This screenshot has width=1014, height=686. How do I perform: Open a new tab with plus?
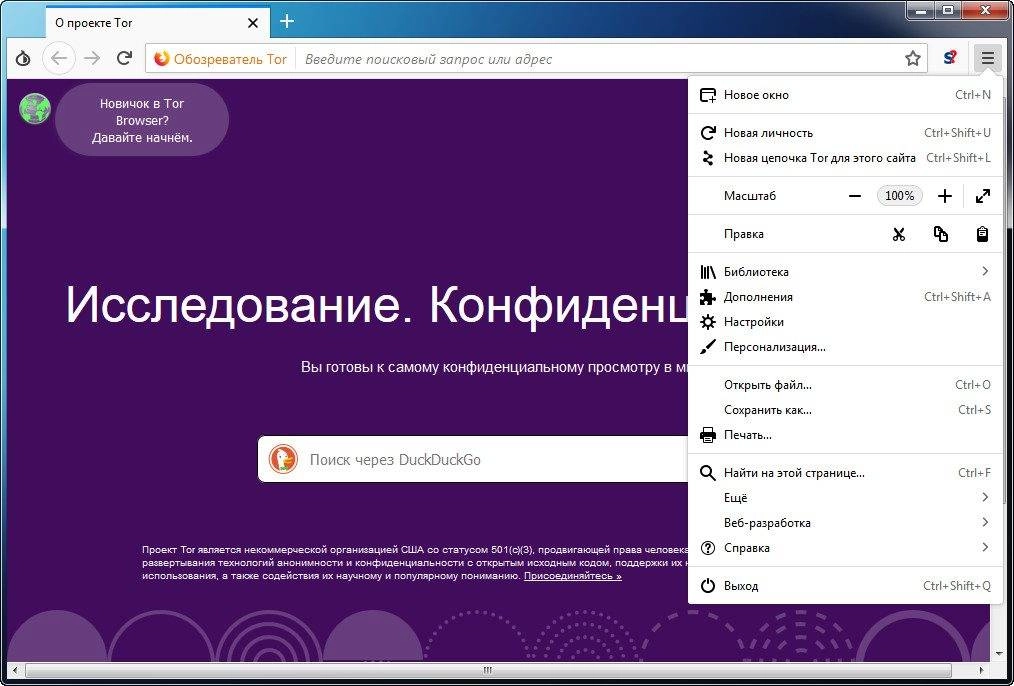coord(286,22)
